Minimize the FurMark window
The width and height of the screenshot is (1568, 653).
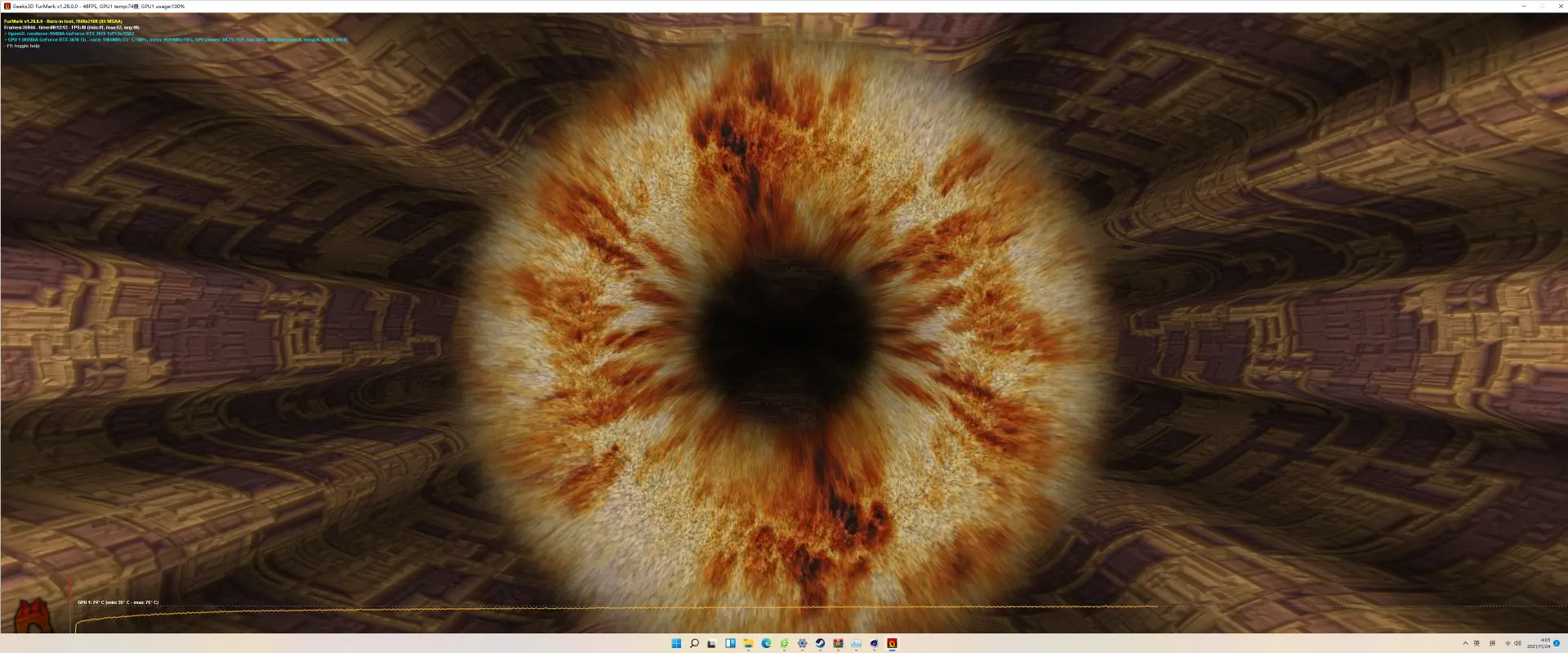pyautogui.click(x=1524, y=6)
